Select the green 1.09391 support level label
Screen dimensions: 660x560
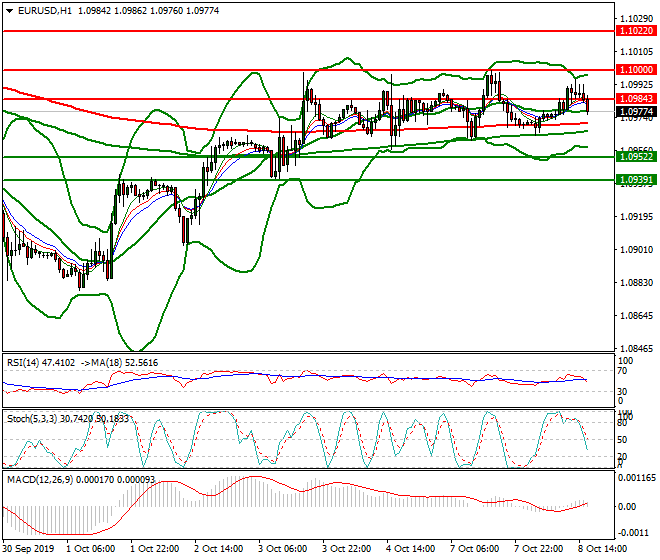pos(636,180)
